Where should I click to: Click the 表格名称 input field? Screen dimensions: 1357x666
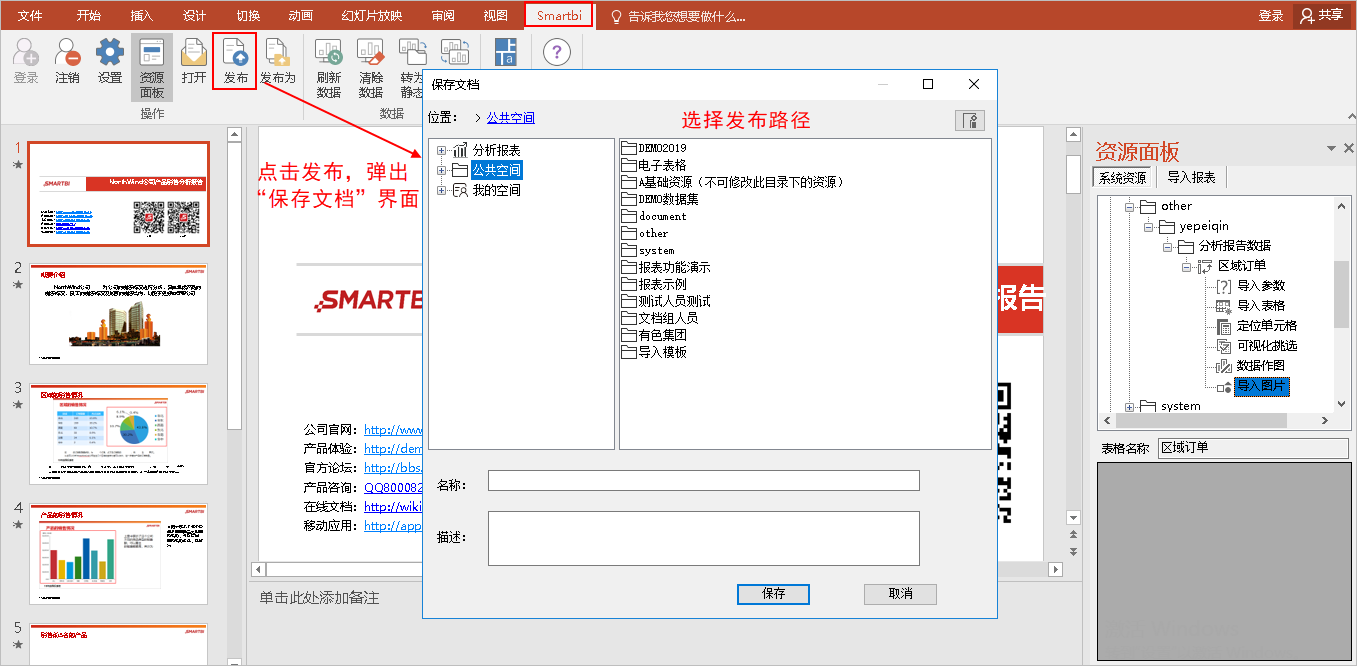(1252, 448)
